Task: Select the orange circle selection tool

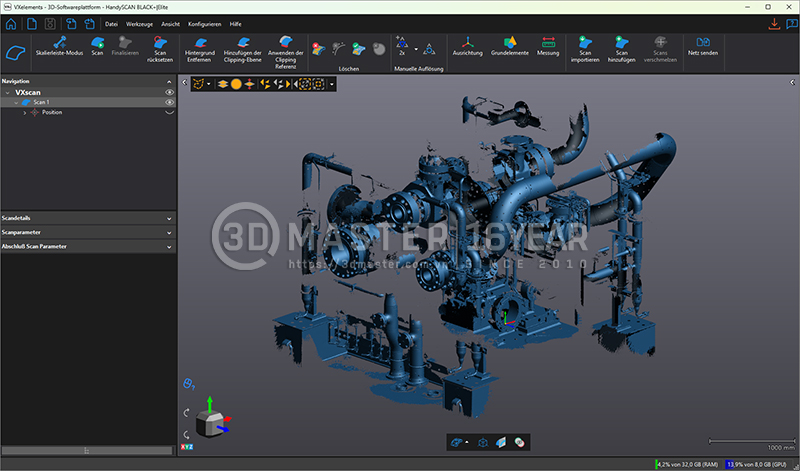Action: pos(236,84)
